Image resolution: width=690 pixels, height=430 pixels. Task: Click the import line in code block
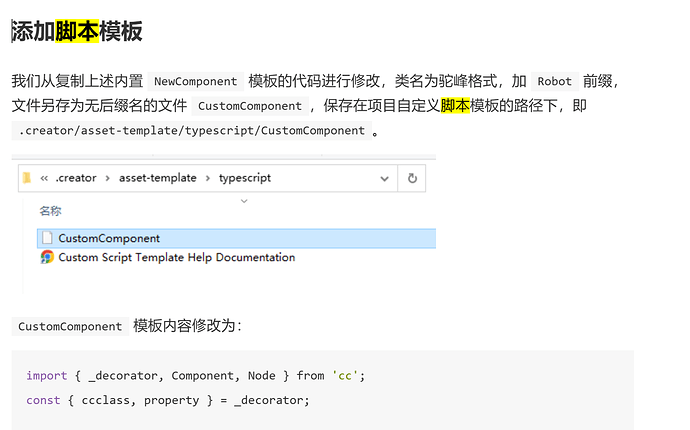[x=195, y=375]
